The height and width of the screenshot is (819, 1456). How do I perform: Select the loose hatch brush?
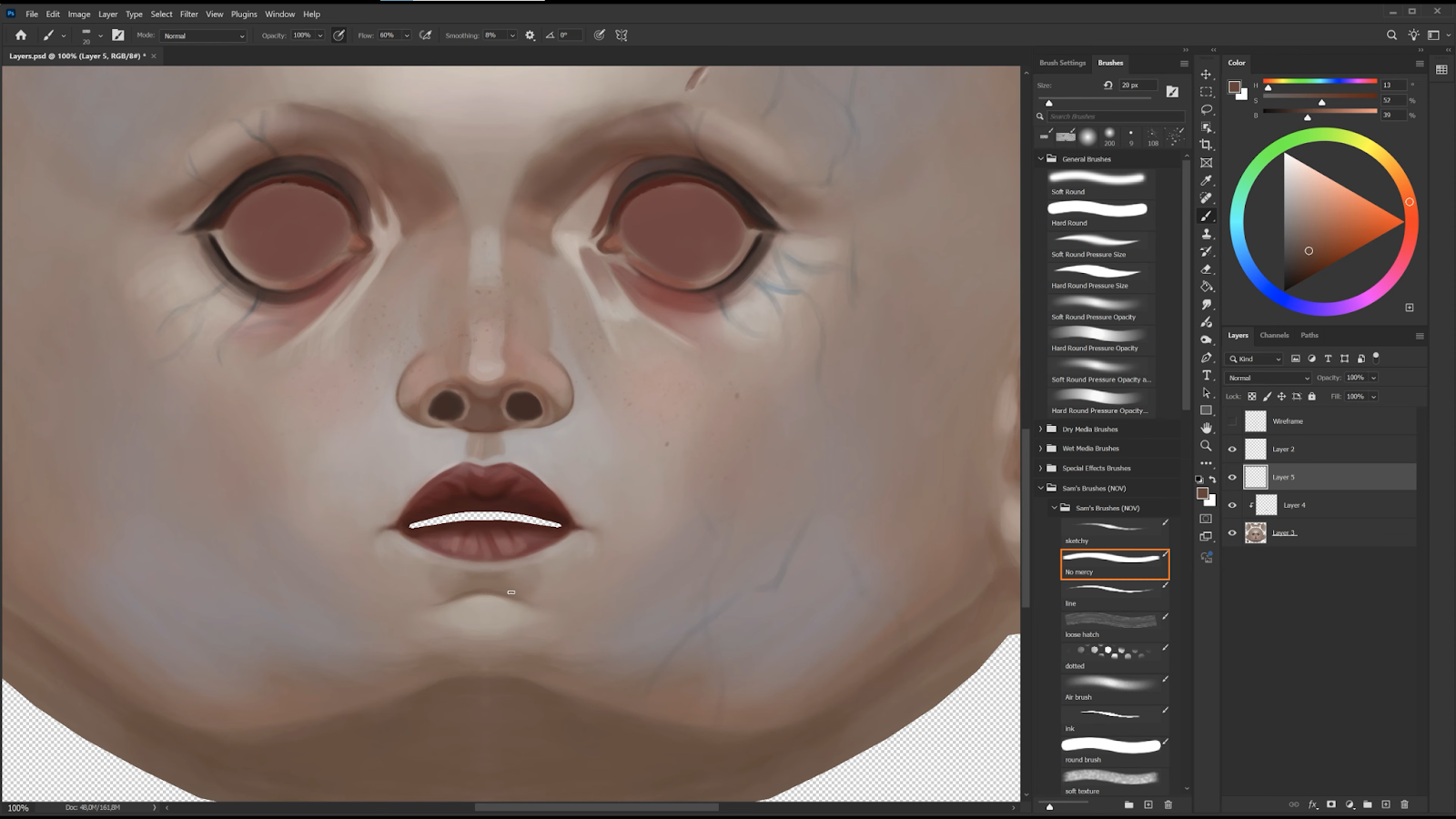point(1115,625)
